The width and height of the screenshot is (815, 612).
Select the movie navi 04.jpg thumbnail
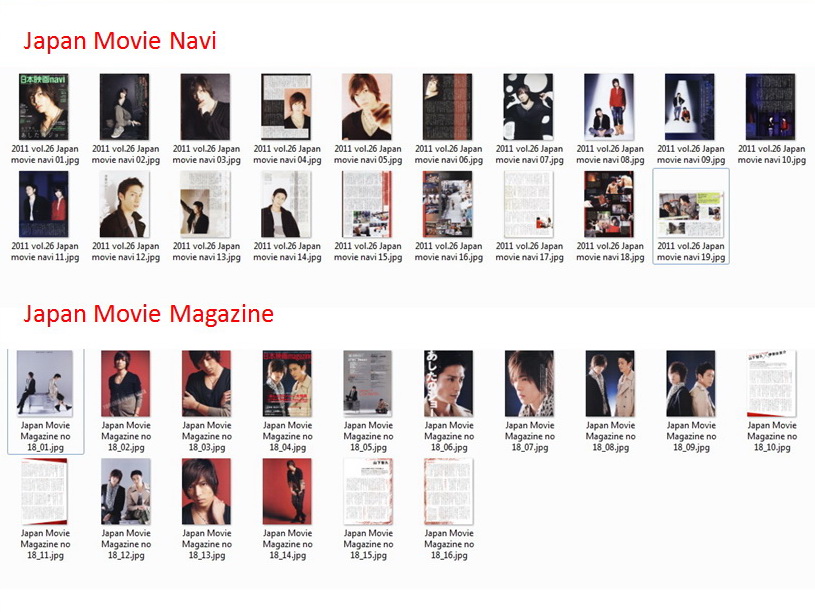click(x=286, y=107)
